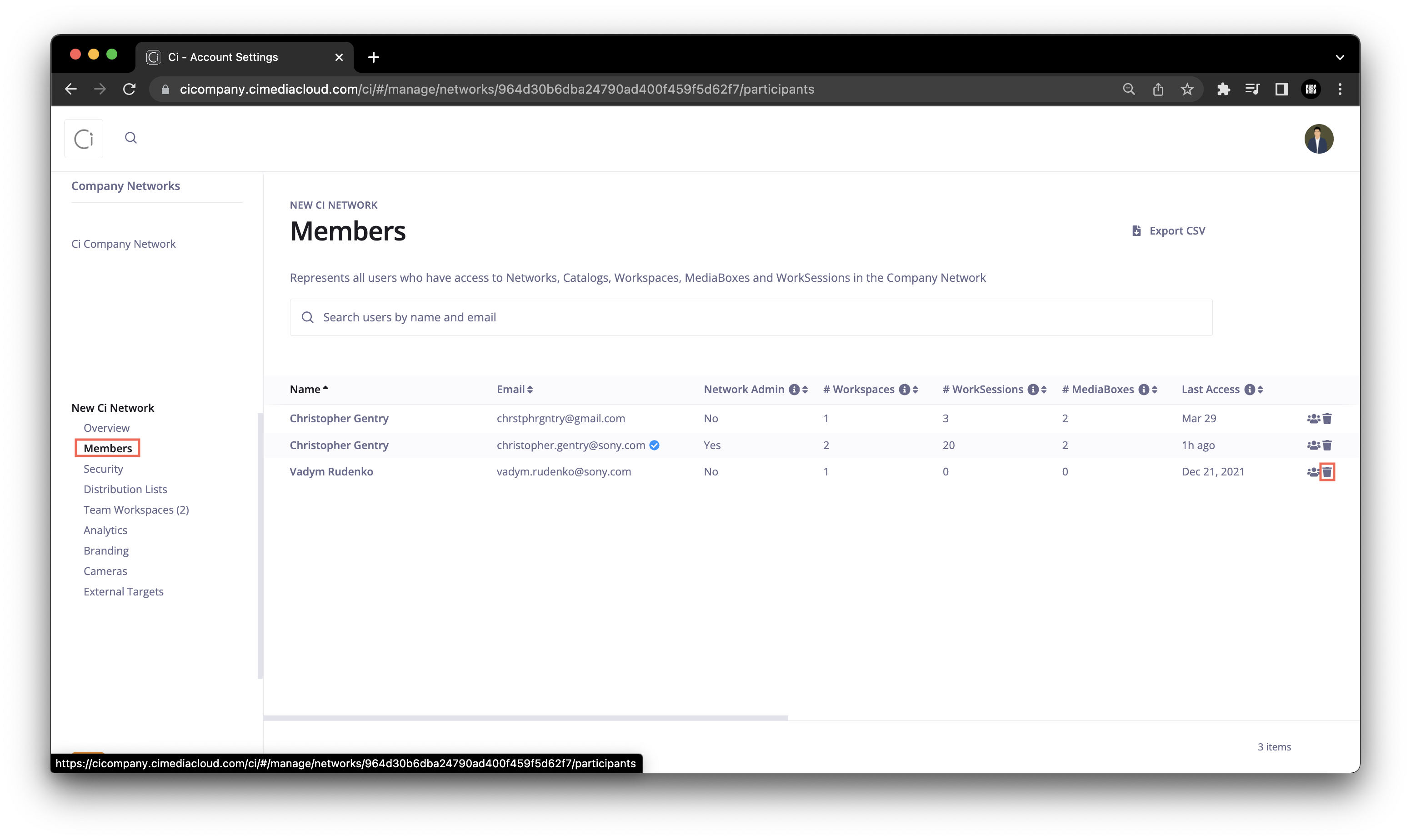1411x840 pixels.
Task: Open Vadym Rudenko member profile link
Action: [x=331, y=472]
